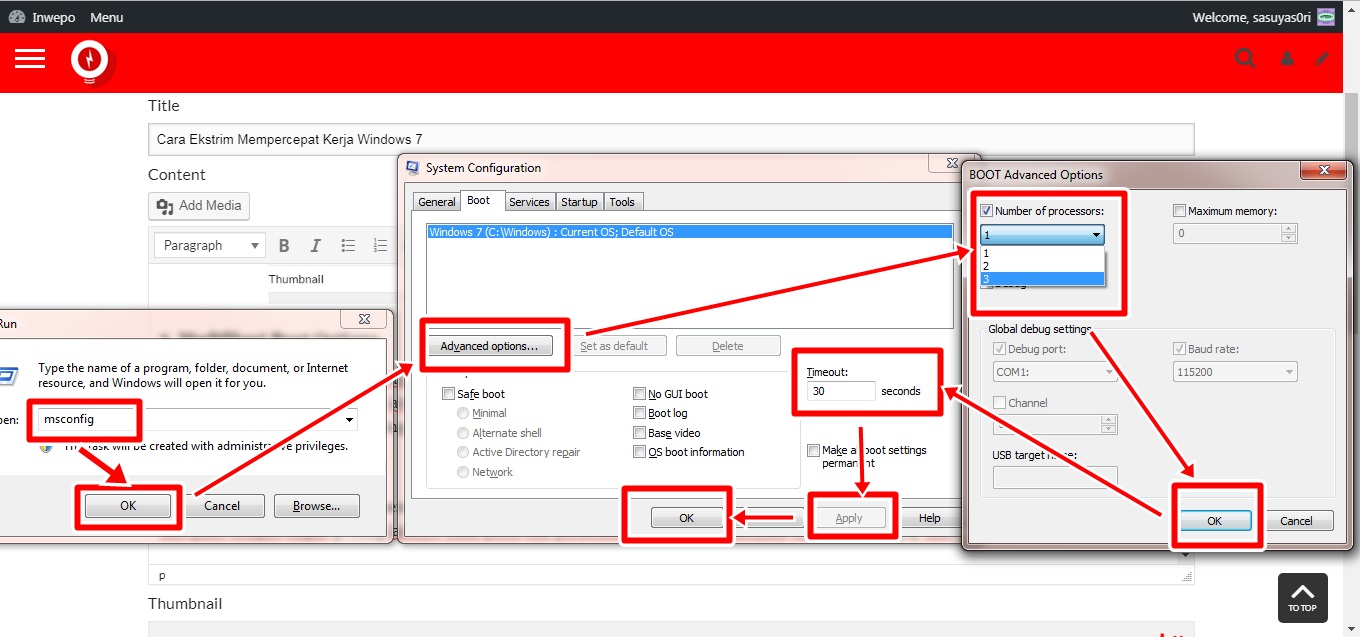This screenshot has width=1360, height=637.
Task: Open the hamburger menu in red header
Action: pos(30,59)
